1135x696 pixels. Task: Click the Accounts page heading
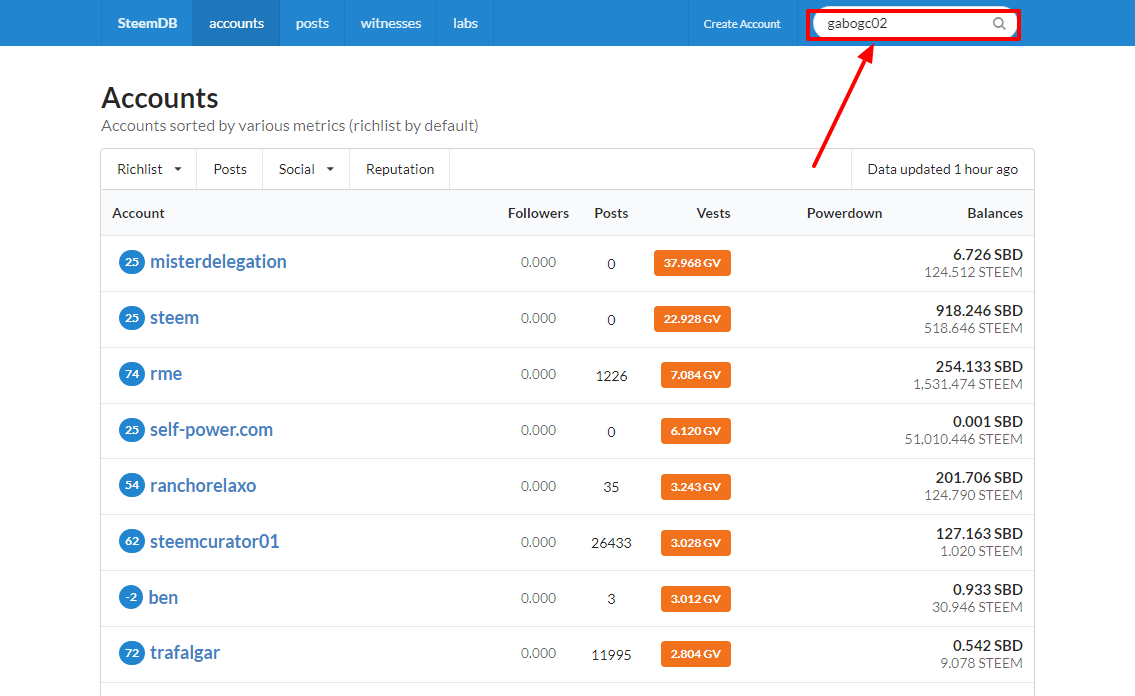tap(159, 98)
